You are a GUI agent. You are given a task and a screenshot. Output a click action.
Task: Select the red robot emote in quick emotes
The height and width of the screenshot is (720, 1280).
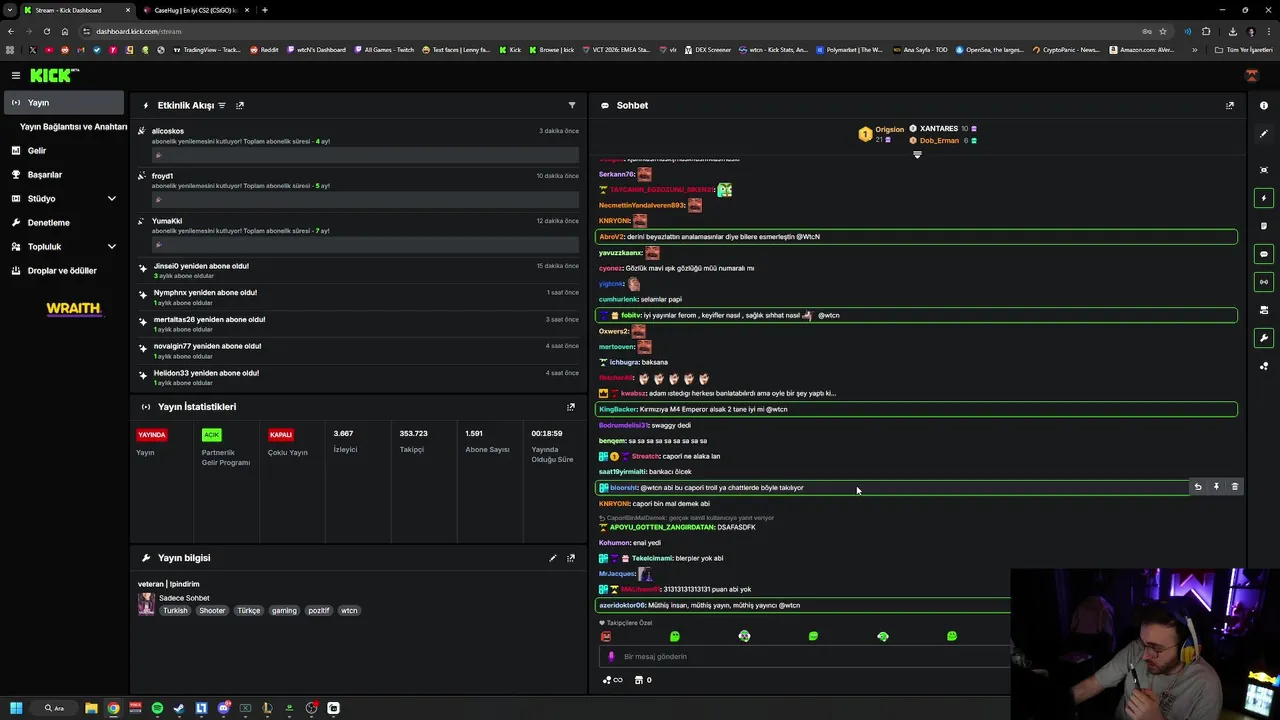606,636
